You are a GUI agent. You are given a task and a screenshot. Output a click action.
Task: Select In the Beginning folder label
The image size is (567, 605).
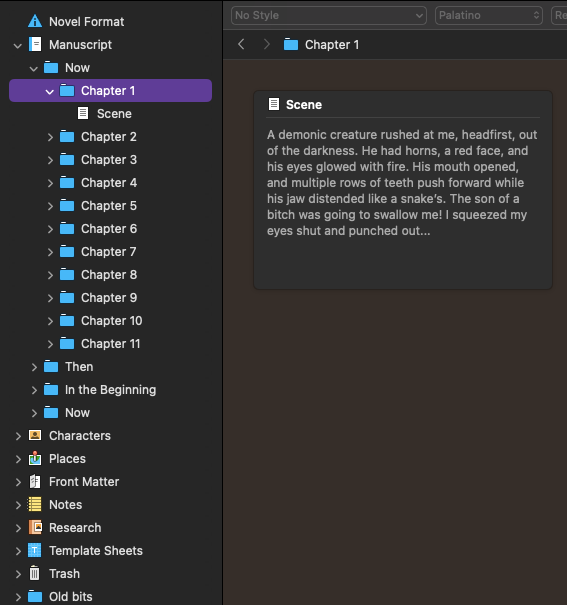[110, 390]
